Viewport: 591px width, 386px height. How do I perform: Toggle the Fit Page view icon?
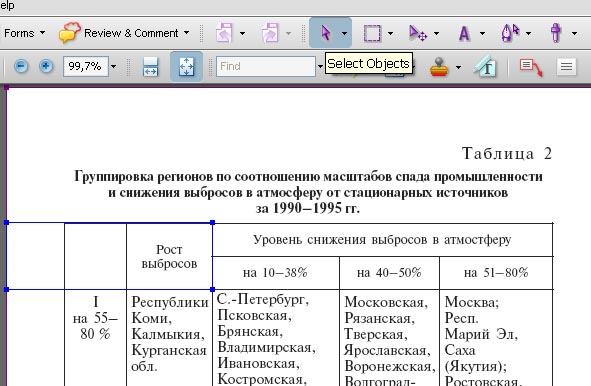(x=186, y=67)
